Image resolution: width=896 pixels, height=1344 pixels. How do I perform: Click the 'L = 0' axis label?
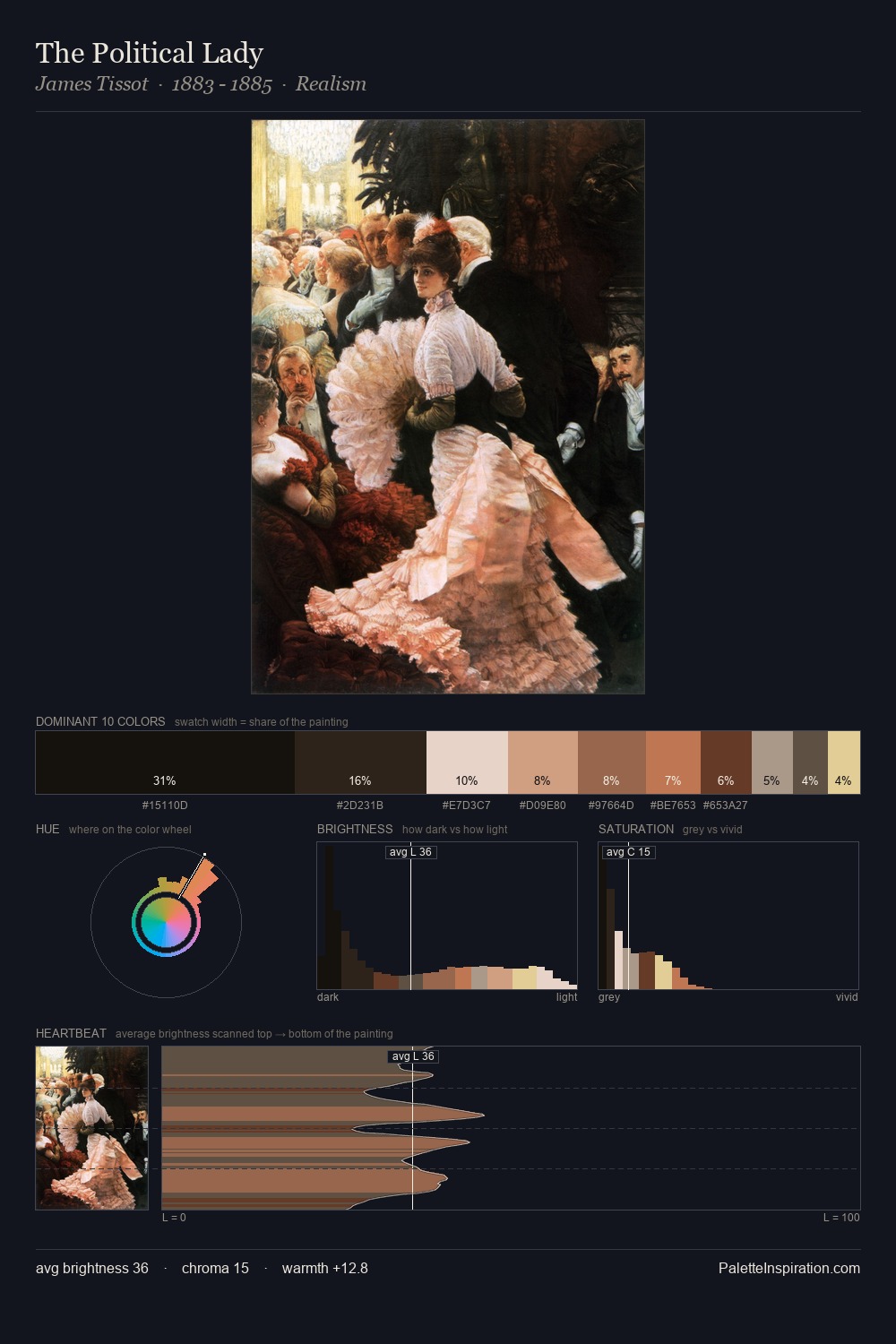pos(174,1218)
